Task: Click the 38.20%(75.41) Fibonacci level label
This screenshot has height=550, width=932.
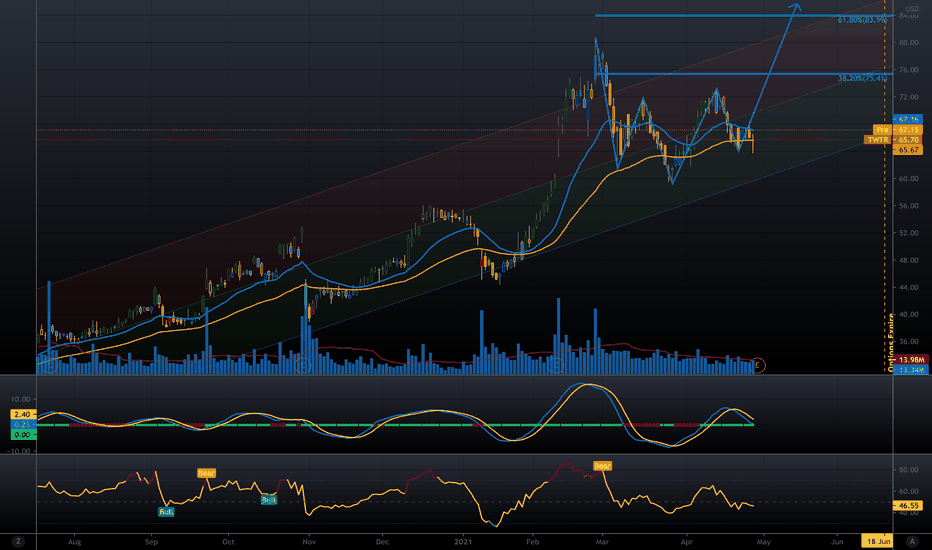Action: 862,78
